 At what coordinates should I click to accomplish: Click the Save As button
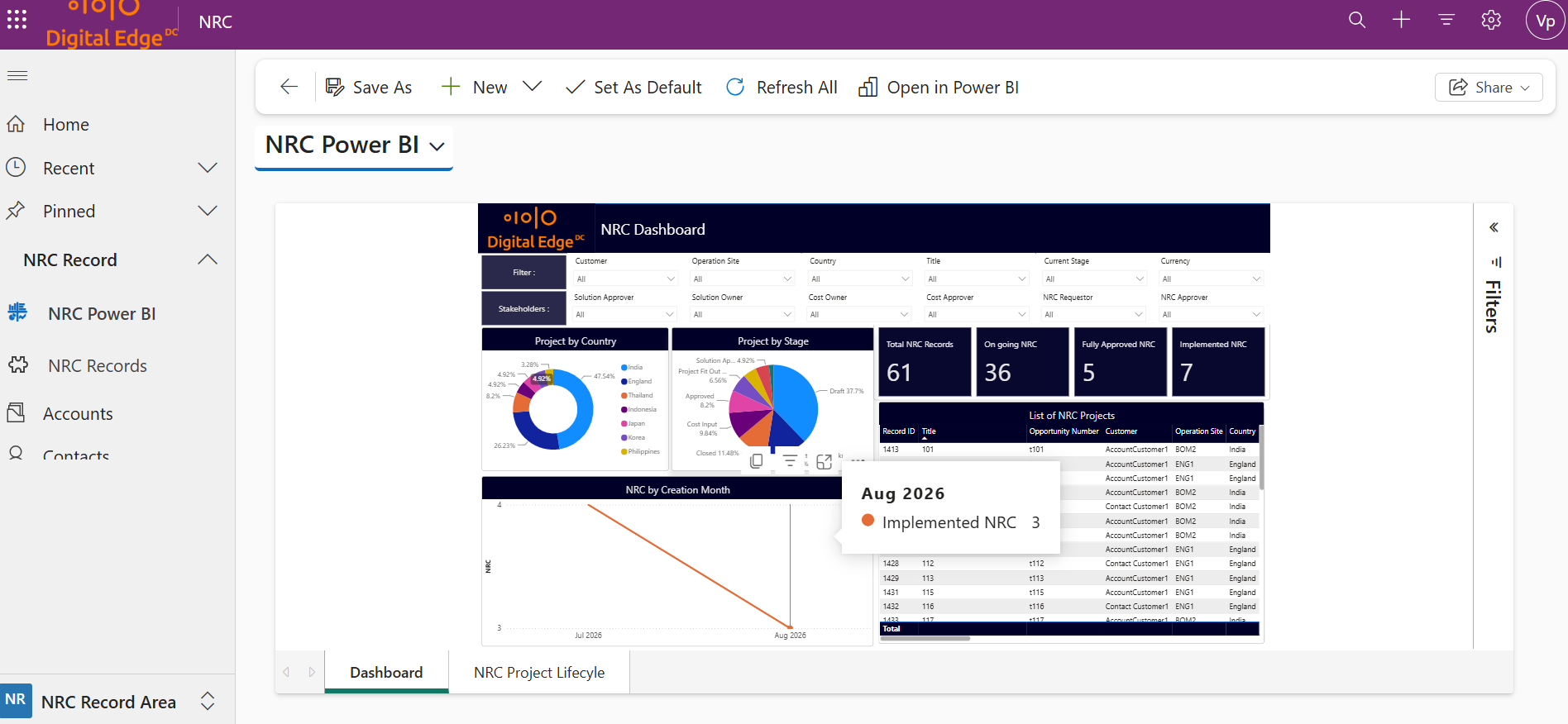tap(368, 87)
